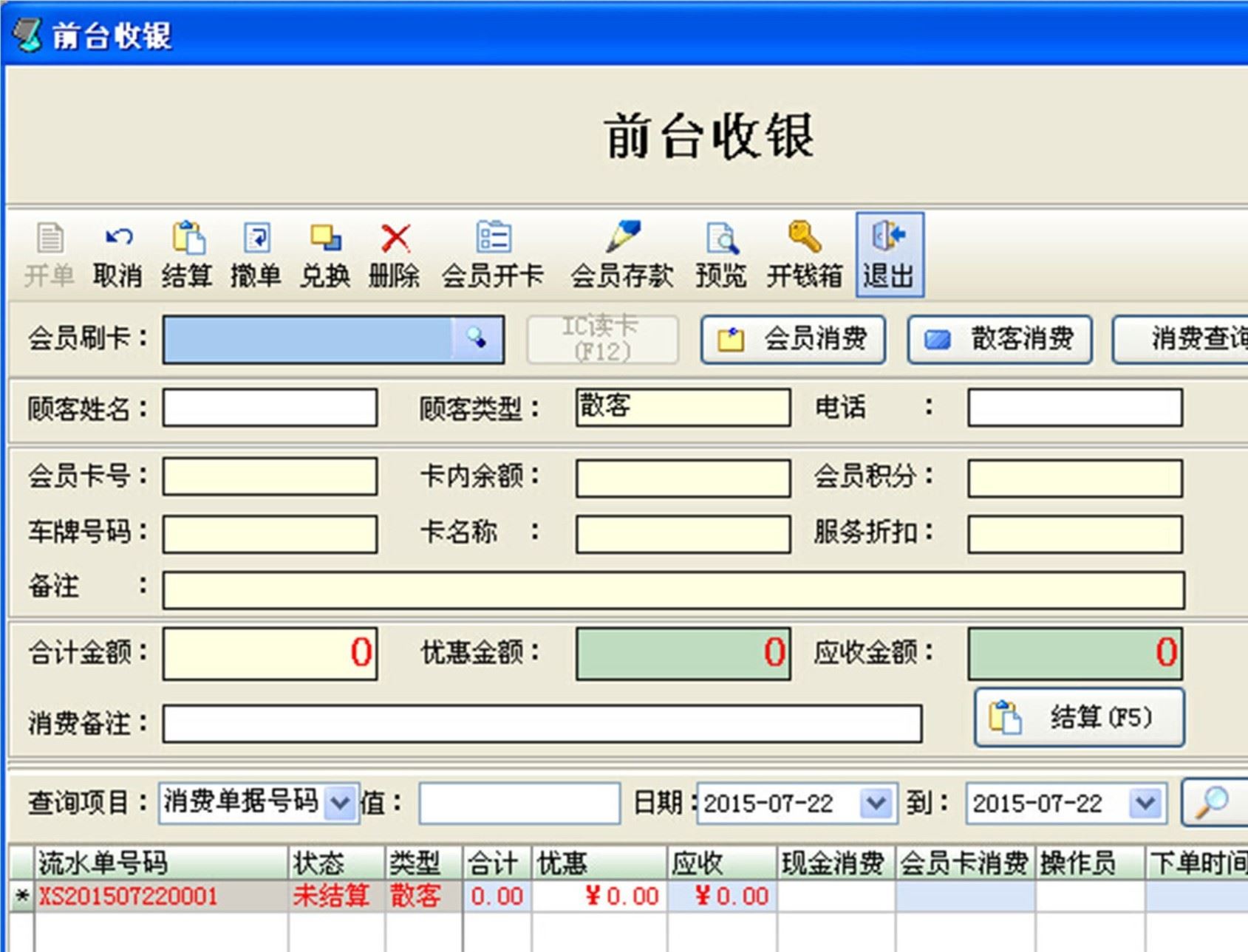This screenshot has height=952, width=1248.
Task: Click the app icon in the title bar
Action: [27, 35]
